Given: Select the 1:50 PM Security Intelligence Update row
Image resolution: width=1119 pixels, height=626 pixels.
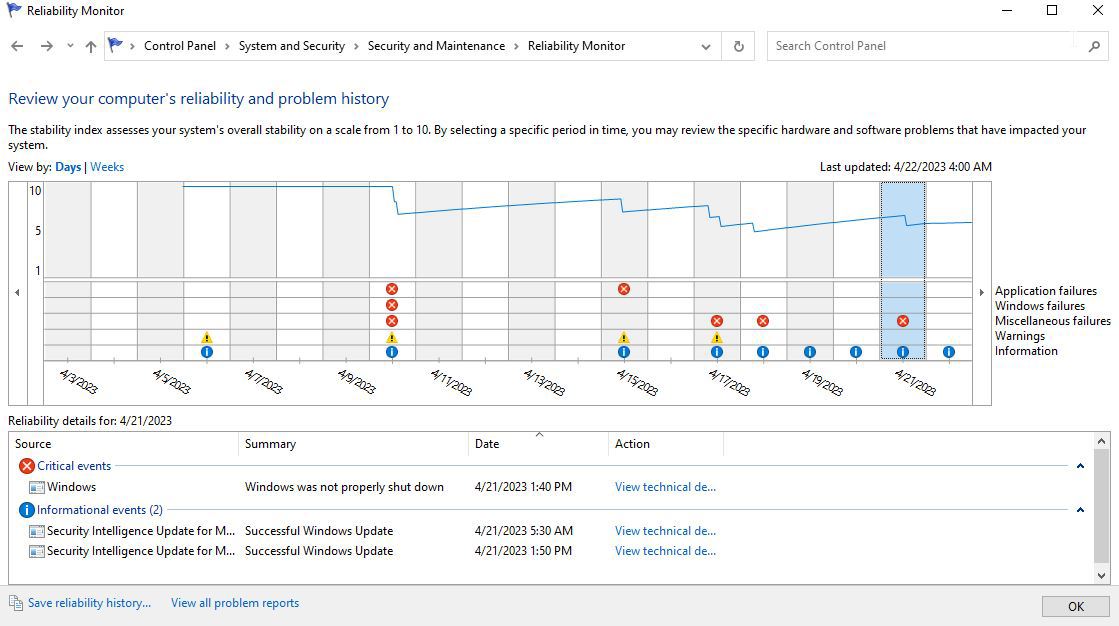Looking at the screenshot, I should (550, 551).
